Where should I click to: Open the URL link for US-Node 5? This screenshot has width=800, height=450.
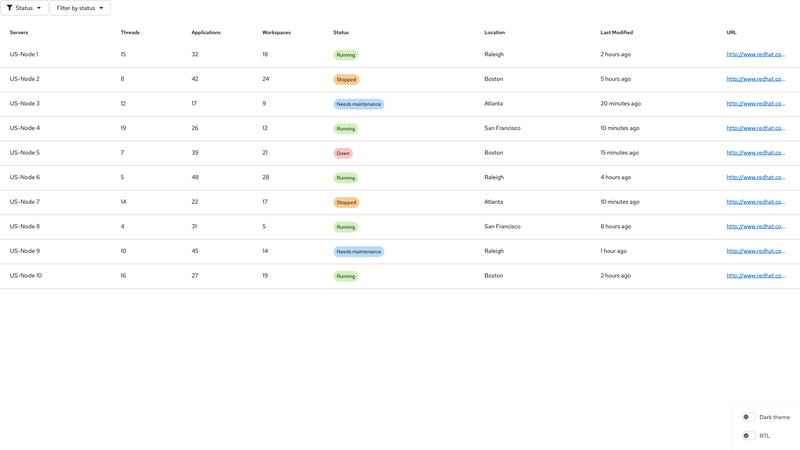tap(756, 153)
